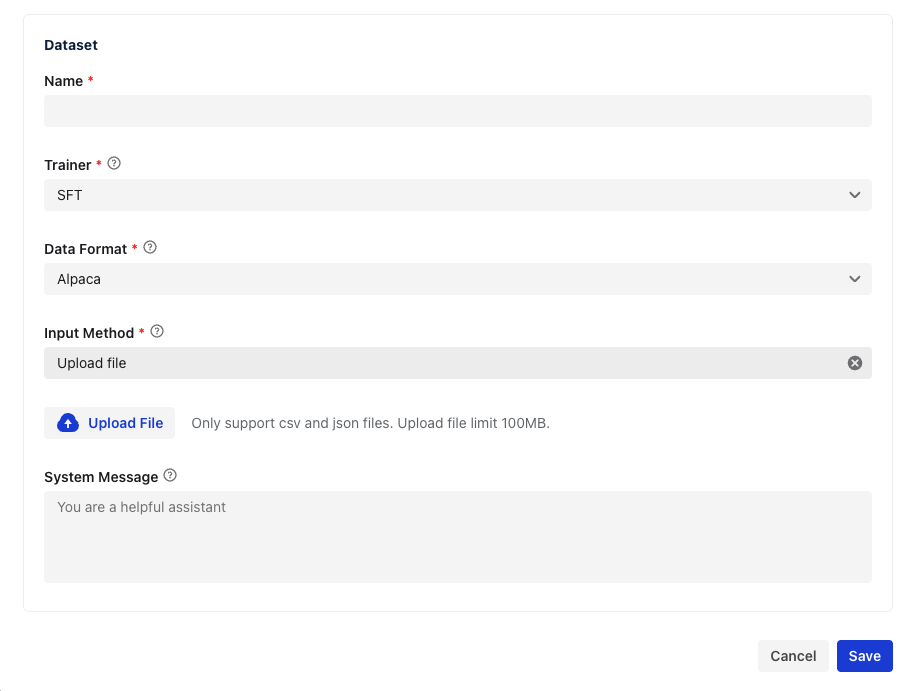The height and width of the screenshot is (691, 914).
Task: Open the Trainer dropdown showing SFT
Action: (440, 195)
